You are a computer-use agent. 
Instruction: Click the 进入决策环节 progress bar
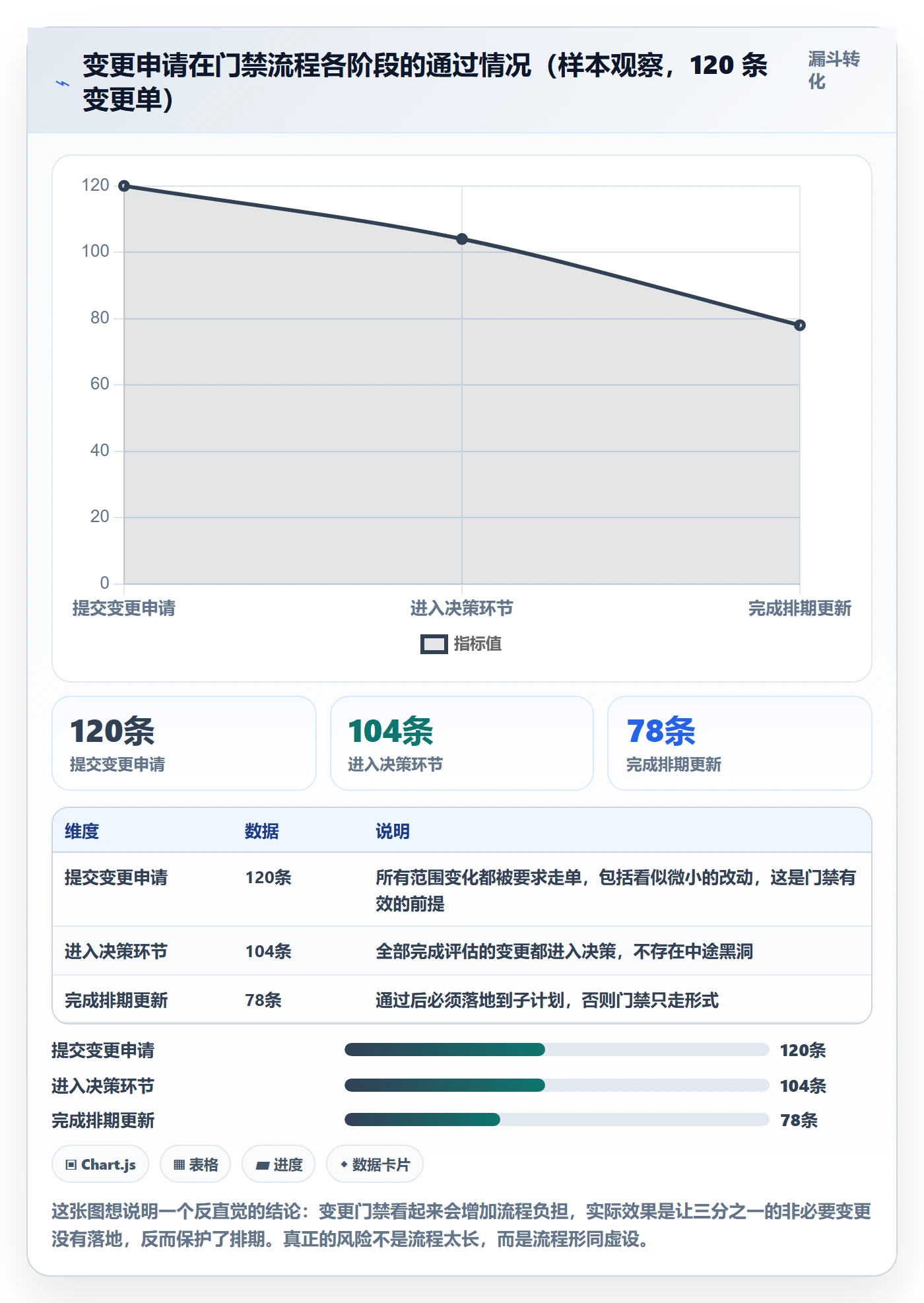(556, 1085)
